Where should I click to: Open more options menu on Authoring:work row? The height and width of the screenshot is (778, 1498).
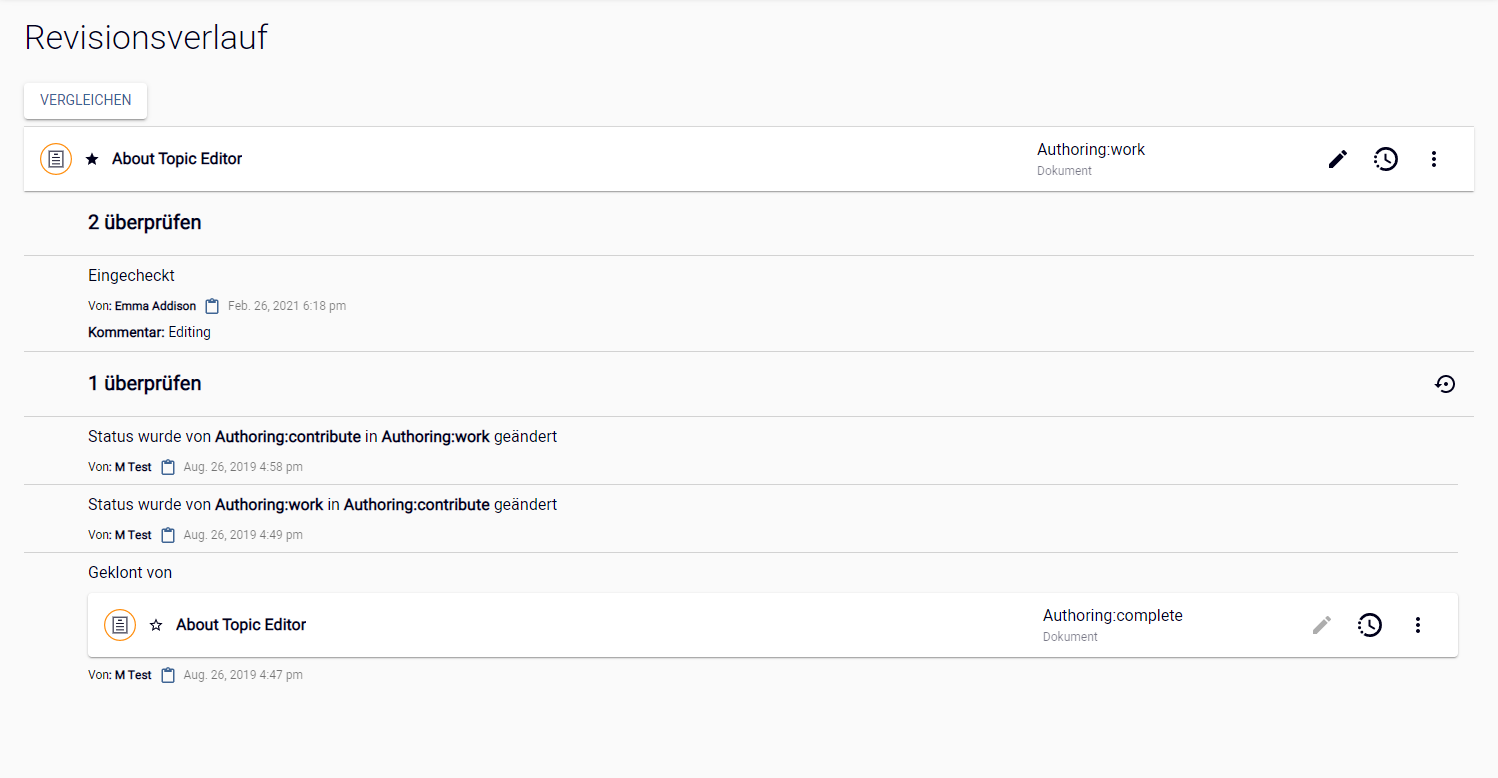click(1434, 159)
